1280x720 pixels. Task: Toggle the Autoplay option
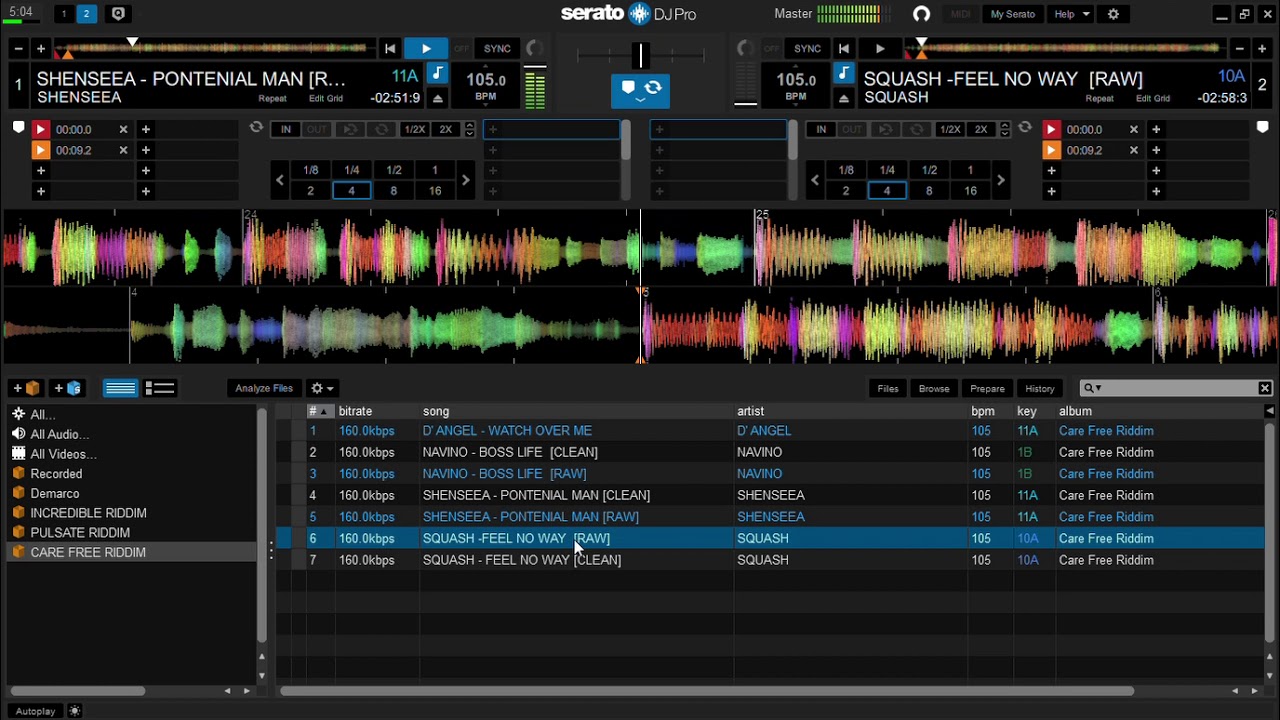coord(35,711)
